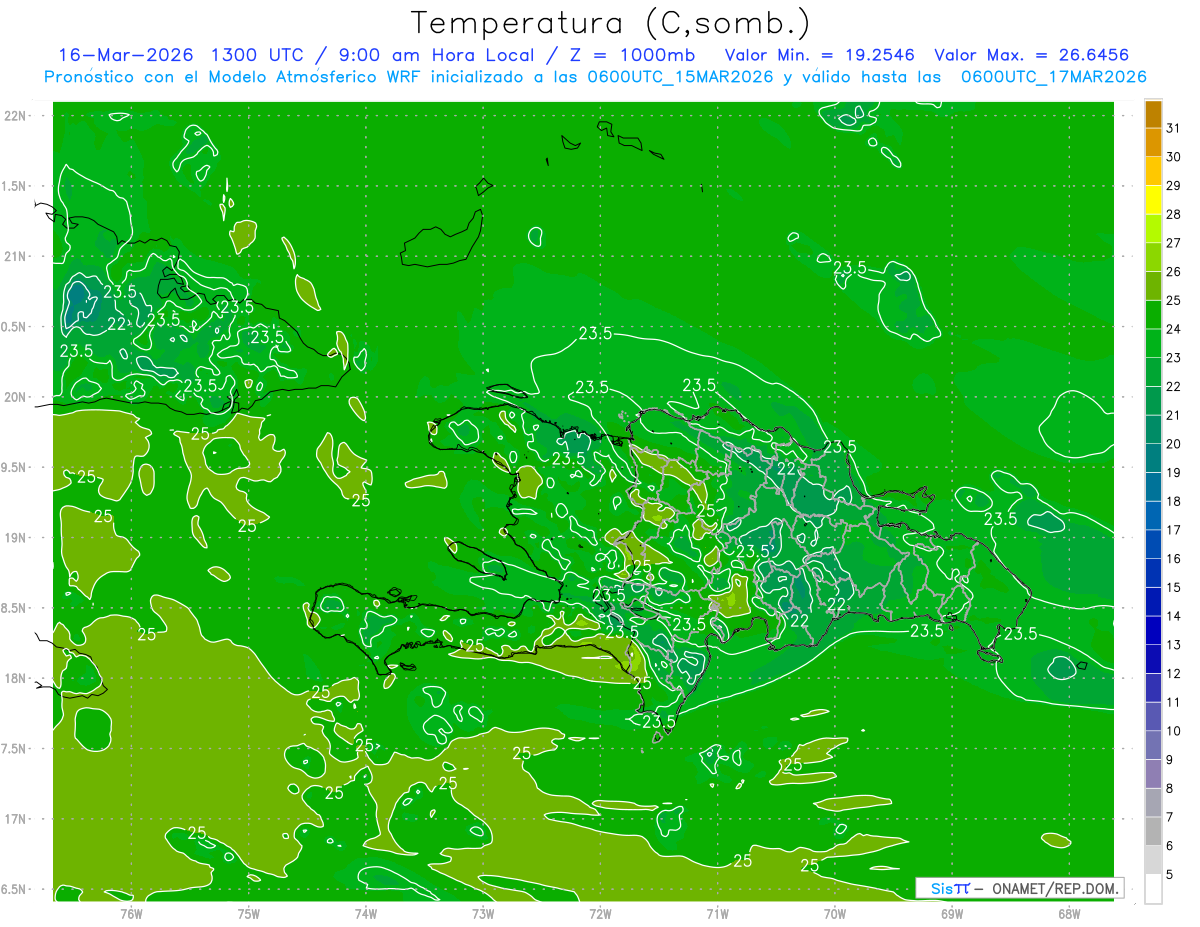Click the 10 value on the color scale

(x=1174, y=731)
